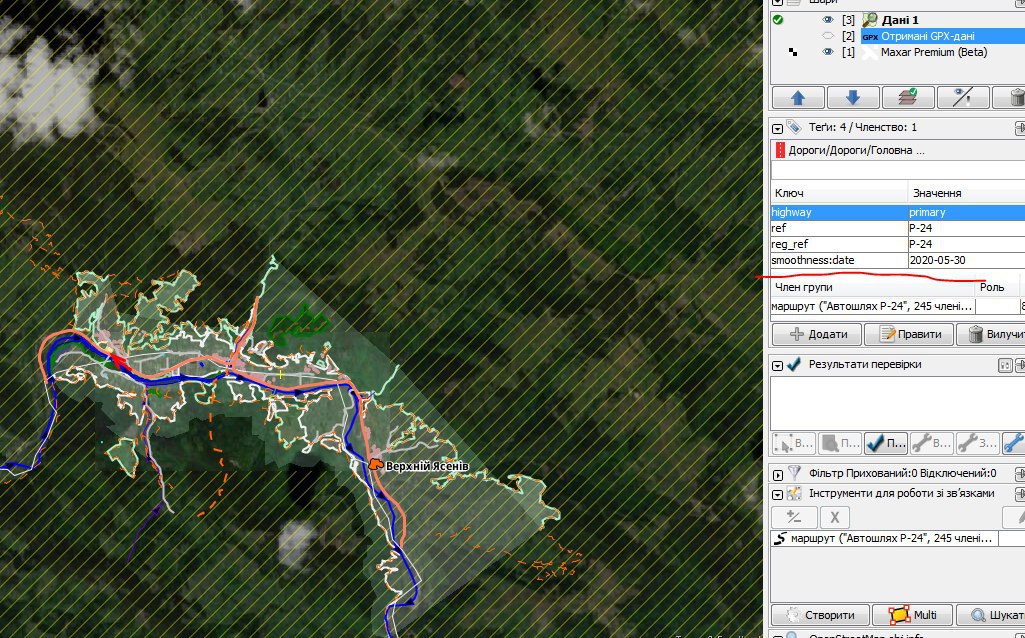Click the Multi button

[x=913, y=615]
